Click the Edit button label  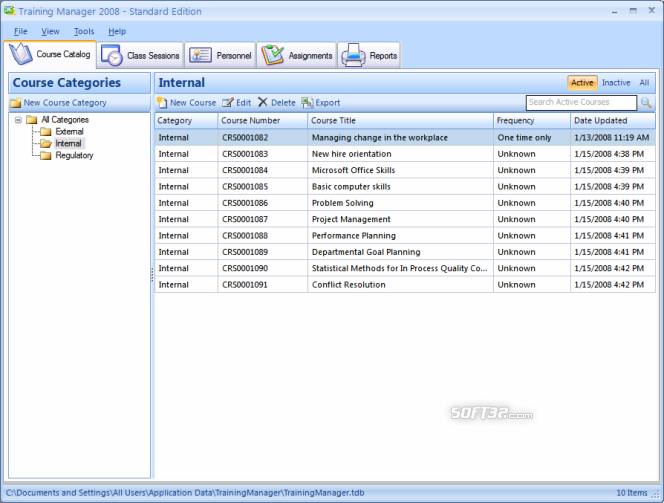click(243, 102)
